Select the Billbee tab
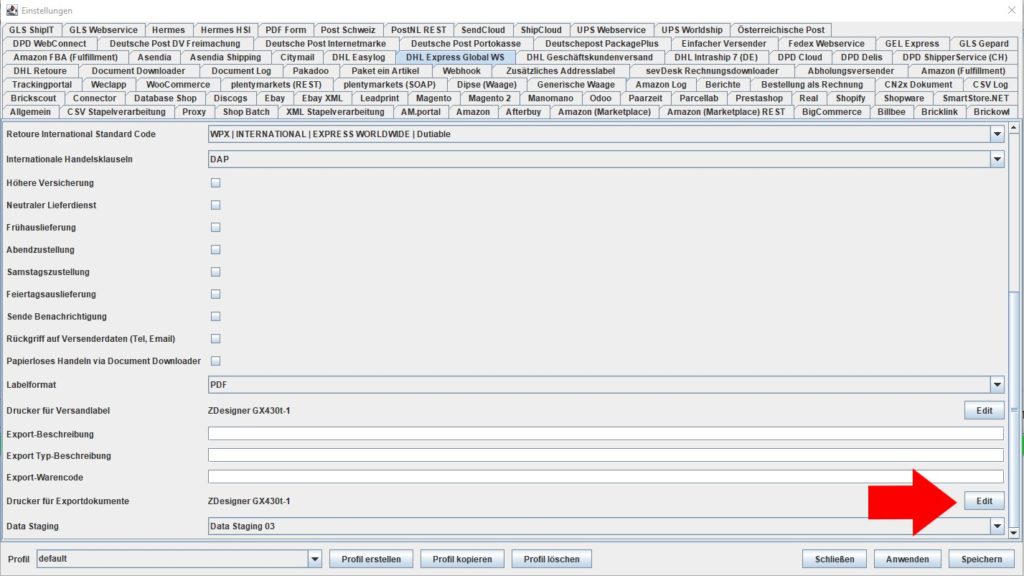This screenshot has width=1024, height=576. click(891, 112)
